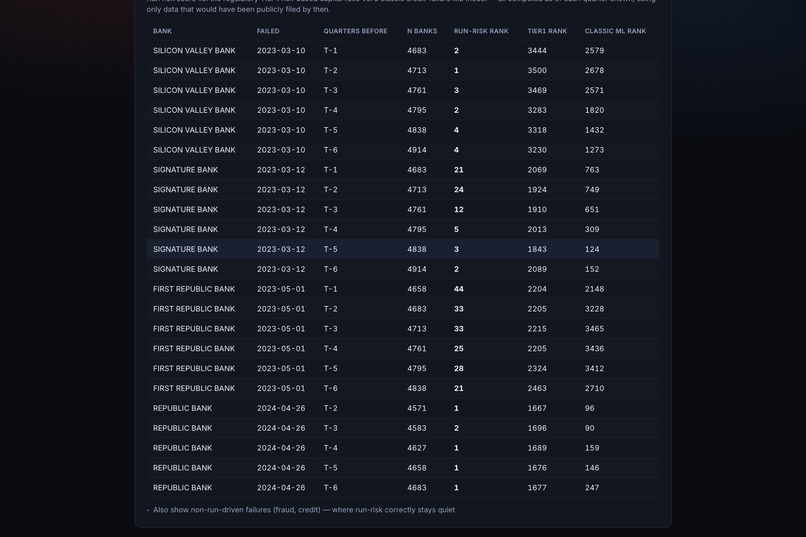Click the BANK column header
The image size is (806, 537).
tap(162, 31)
